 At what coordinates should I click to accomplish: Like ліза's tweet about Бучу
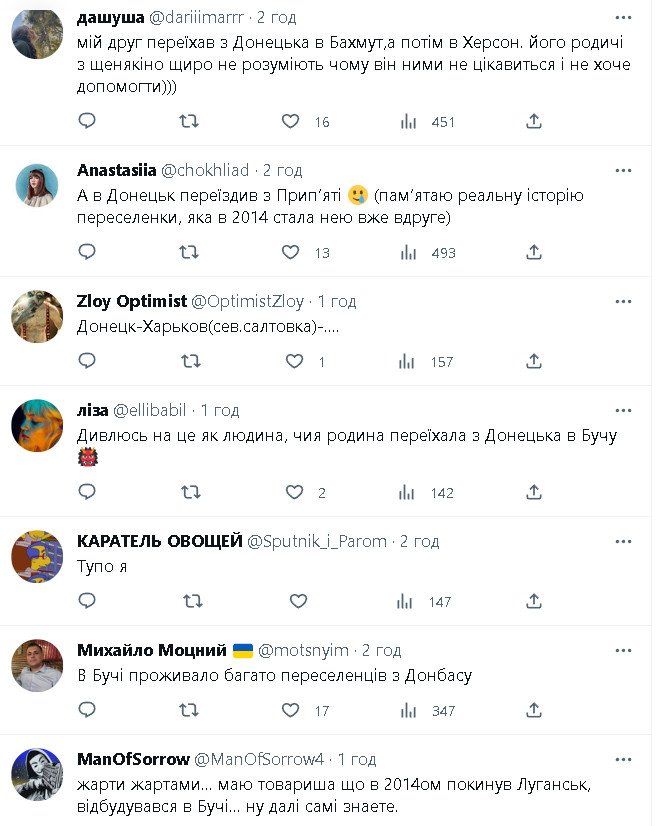(x=294, y=492)
